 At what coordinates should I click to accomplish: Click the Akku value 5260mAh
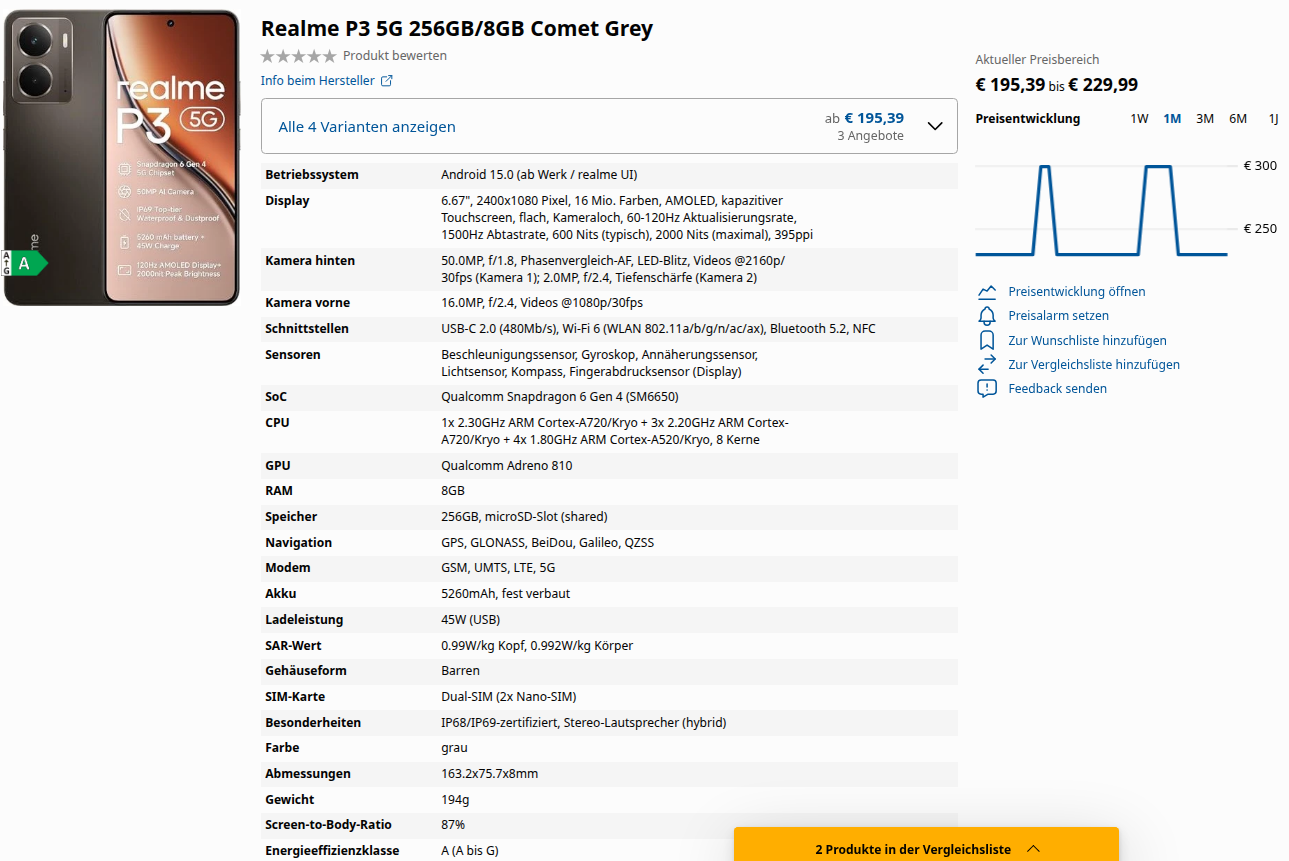[x=505, y=594]
